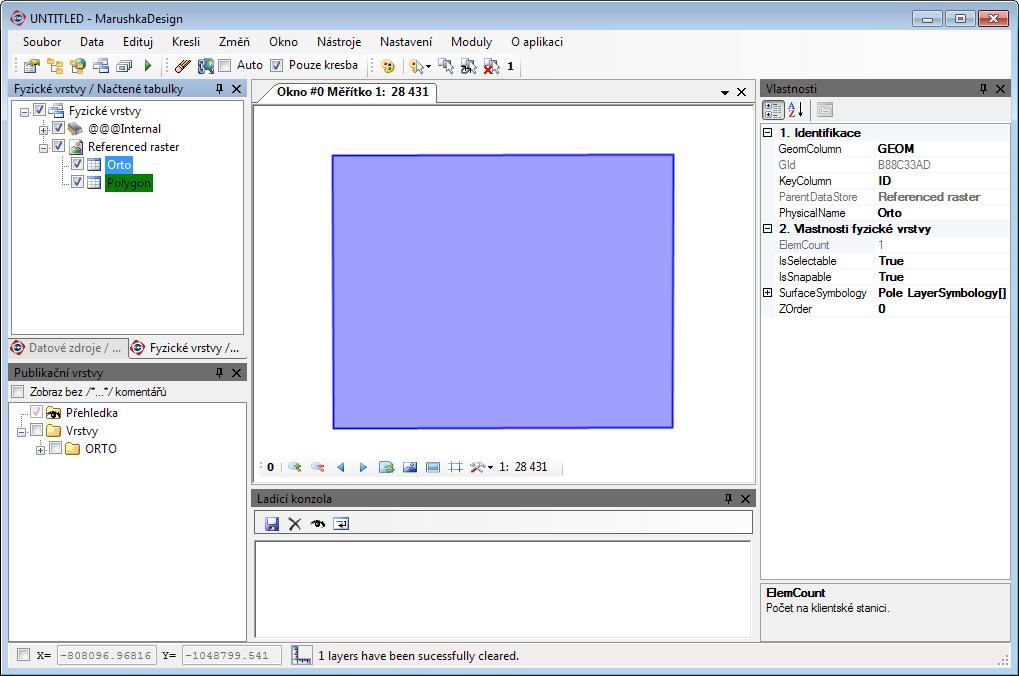Go to previous view with left arrow

pyautogui.click(x=341, y=467)
